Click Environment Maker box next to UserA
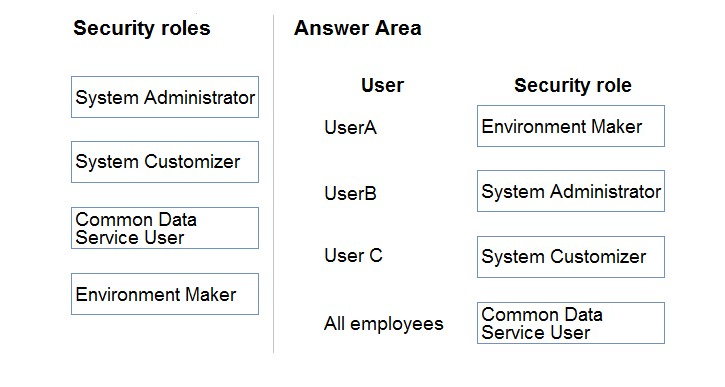This screenshot has height=387, width=725. (571, 126)
